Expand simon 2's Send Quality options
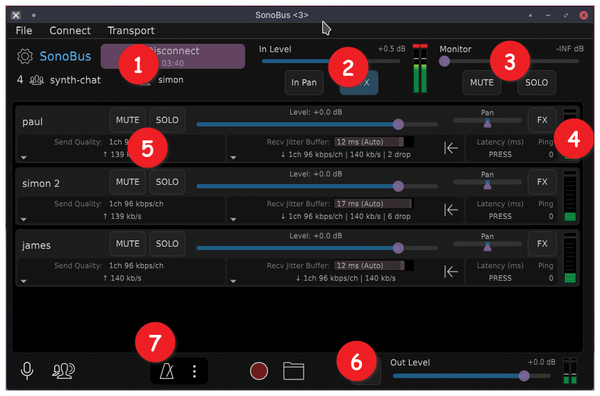The image size is (600, 396). point(24,219)
